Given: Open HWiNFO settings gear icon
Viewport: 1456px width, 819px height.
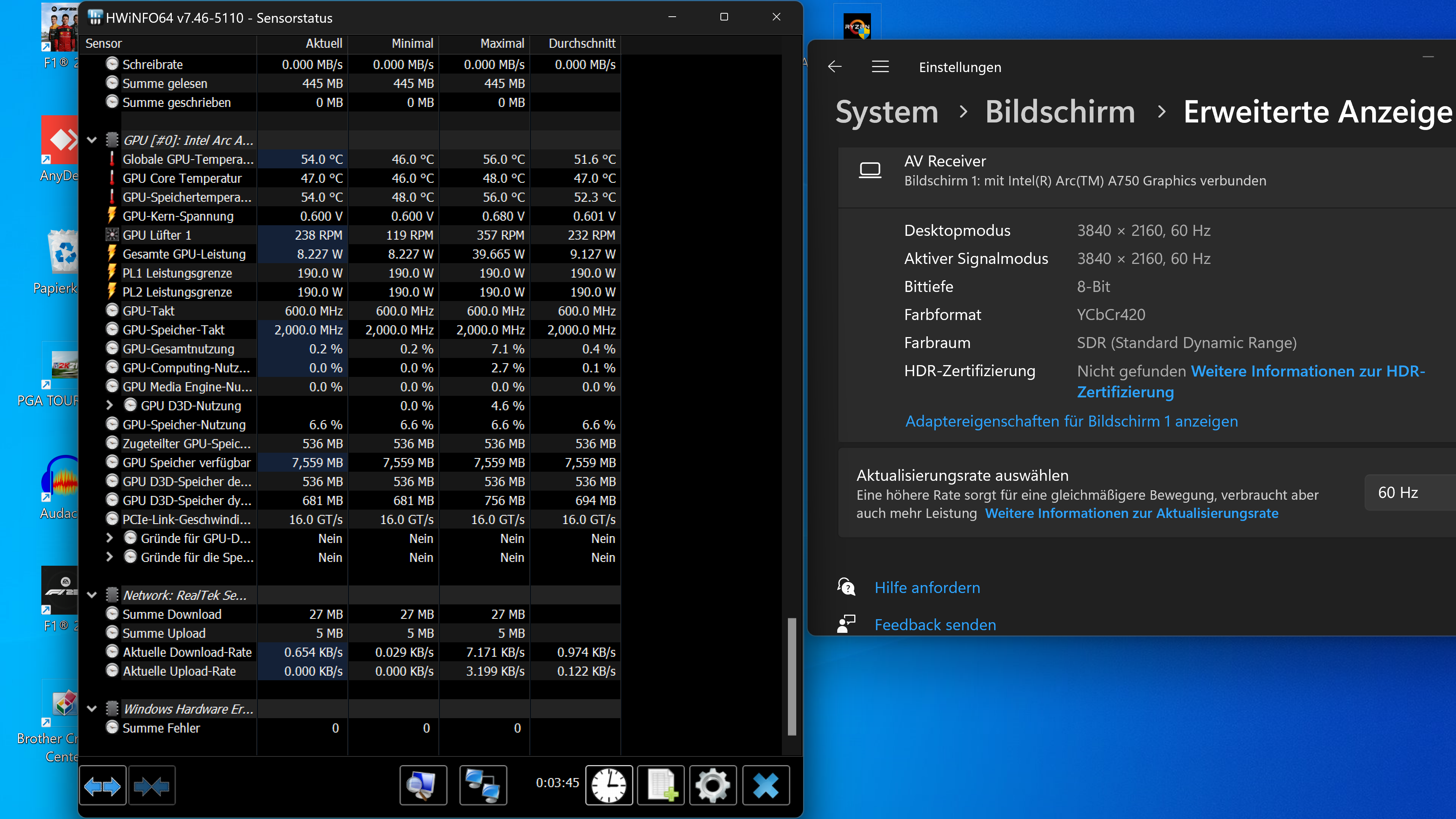Looking at the screenshot, I should (712, 786).
